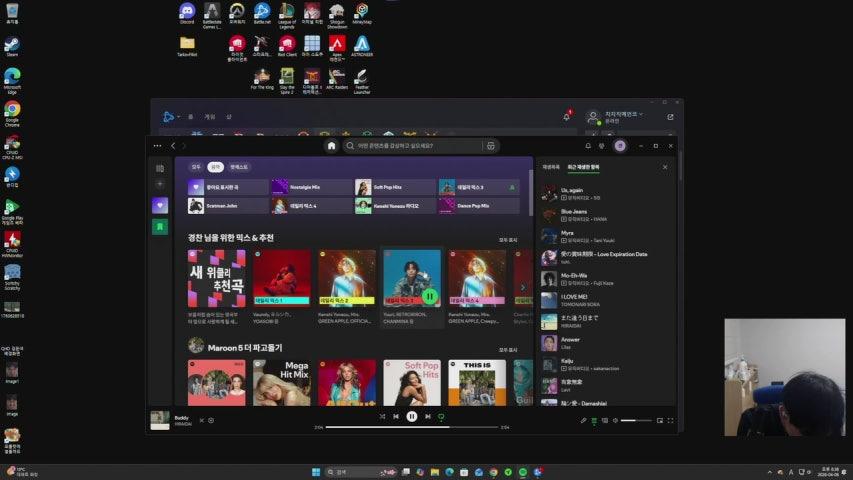
Task: Open the user profile avatar menu
Action: click(x=620, y=146)
